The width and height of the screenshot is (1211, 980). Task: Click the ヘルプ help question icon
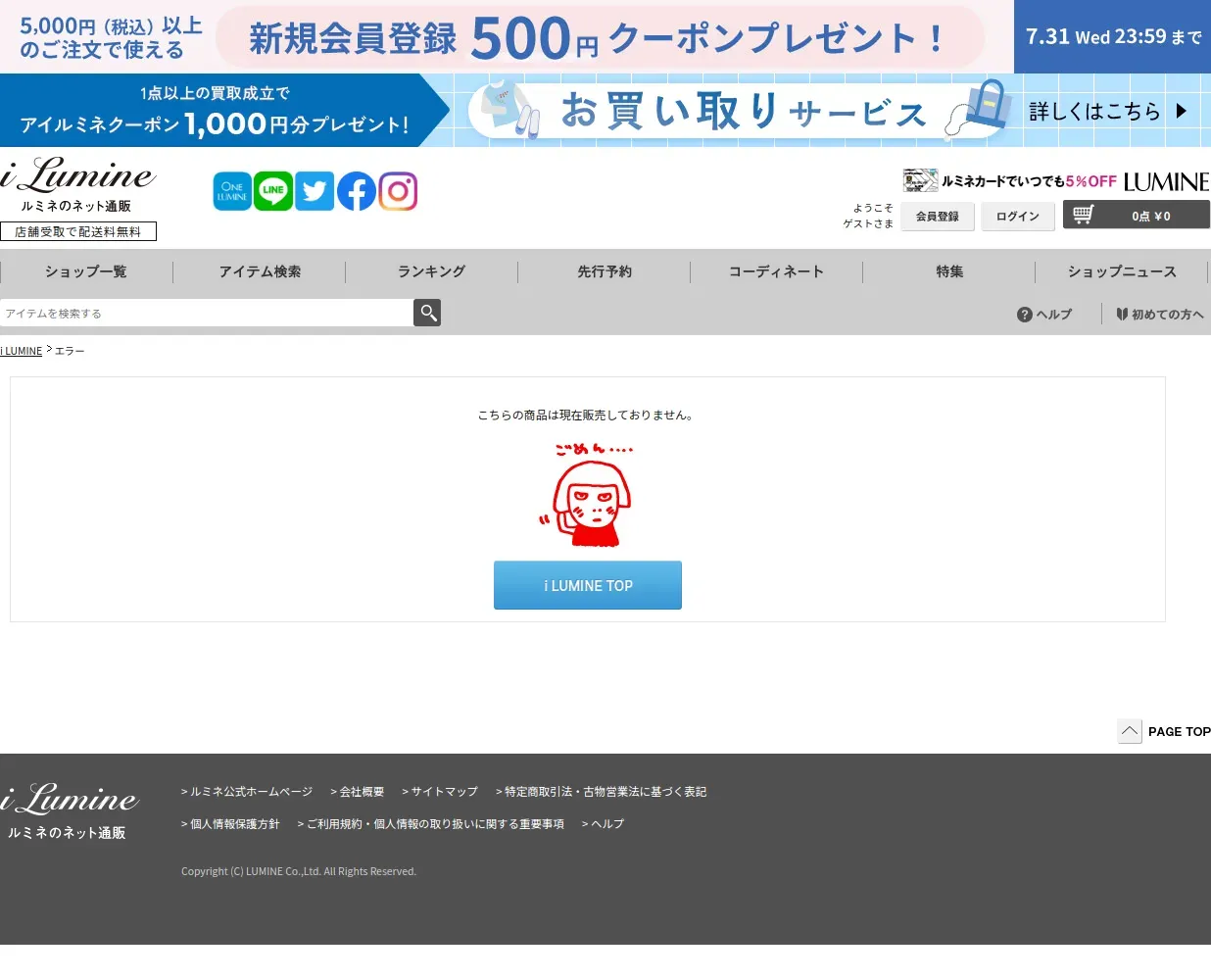[x=1025, y=315]
